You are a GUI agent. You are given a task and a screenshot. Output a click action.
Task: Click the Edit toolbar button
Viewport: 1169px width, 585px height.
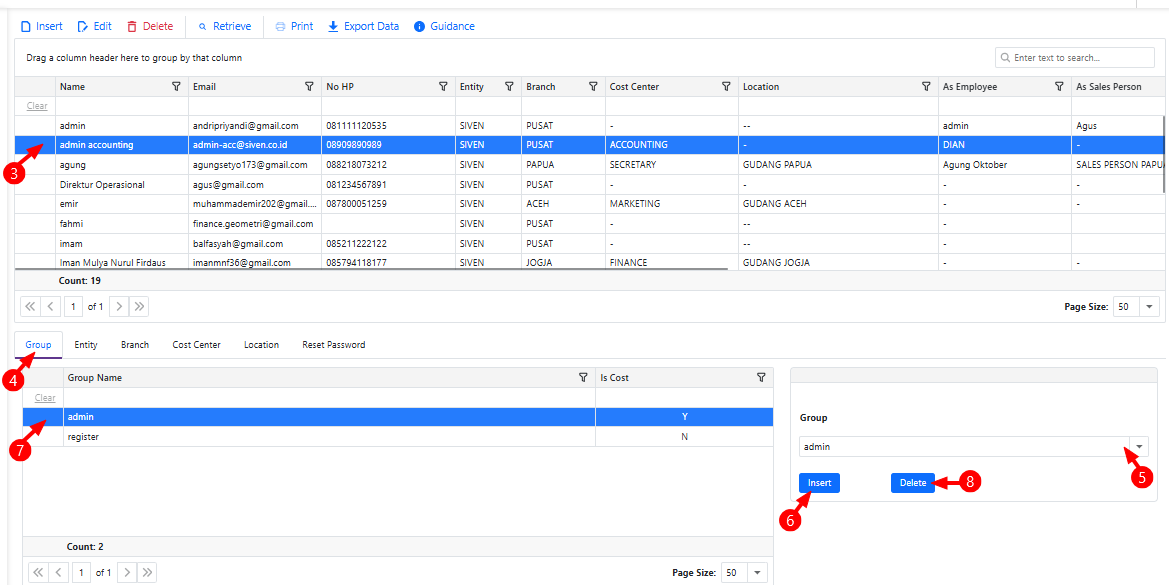[95, 26]
